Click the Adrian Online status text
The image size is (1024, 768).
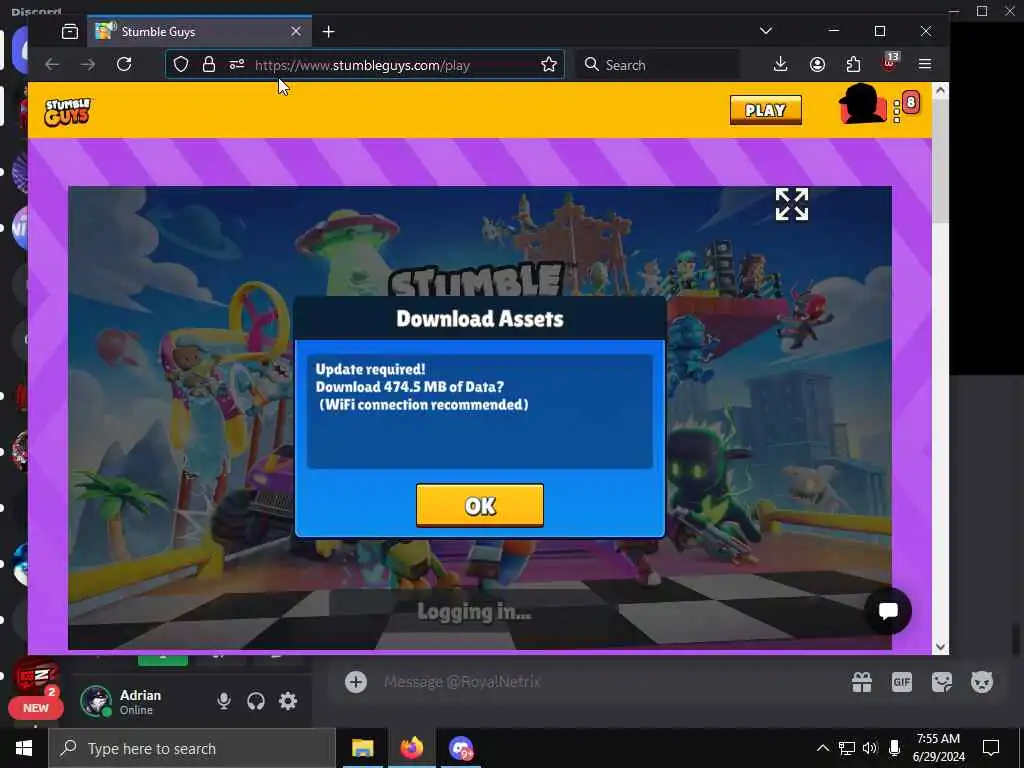pos(140,702)
